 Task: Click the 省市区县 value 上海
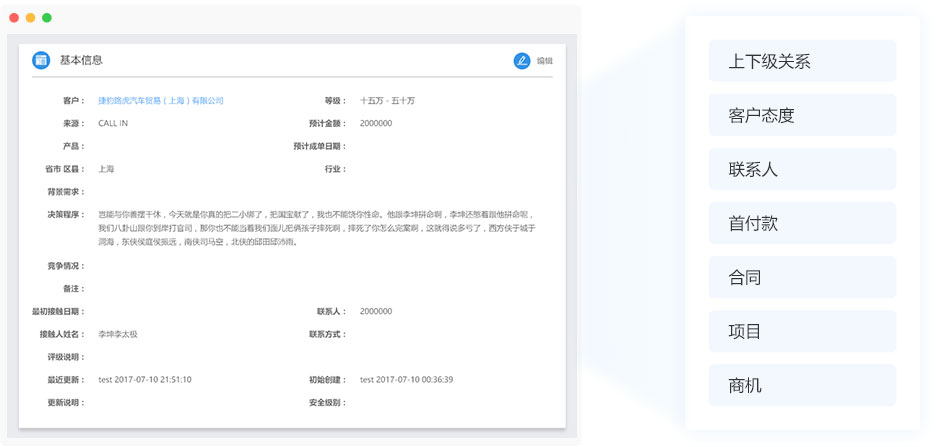tap(106, 169)
